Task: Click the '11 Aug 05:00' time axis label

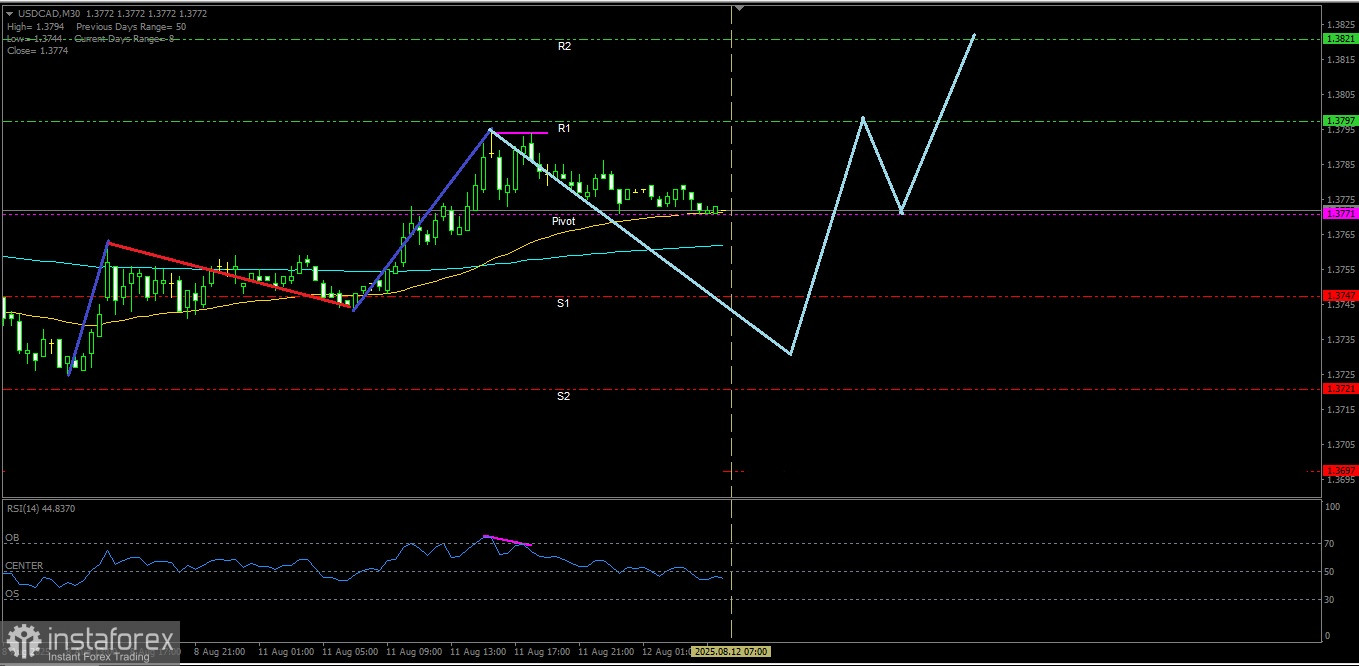Action: (x=350, y=652)
